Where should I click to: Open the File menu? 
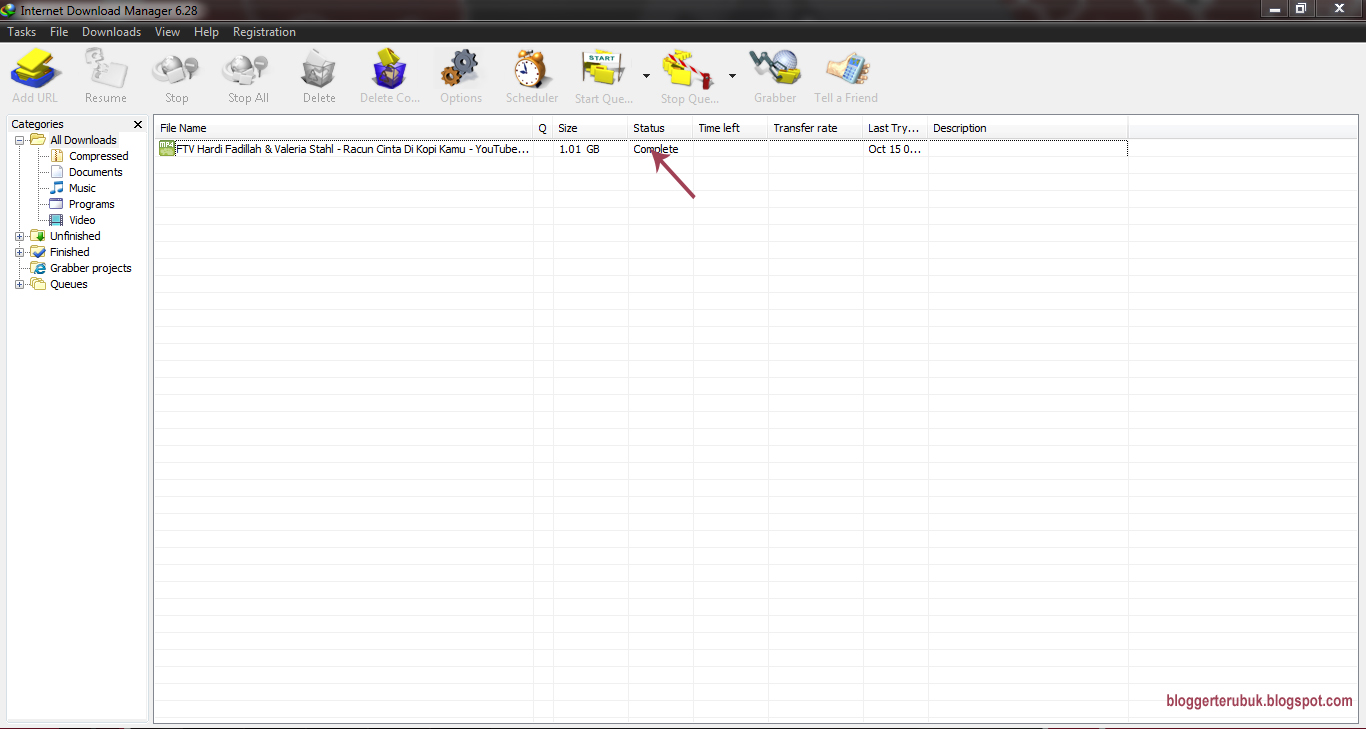click(x=59, y=32)
